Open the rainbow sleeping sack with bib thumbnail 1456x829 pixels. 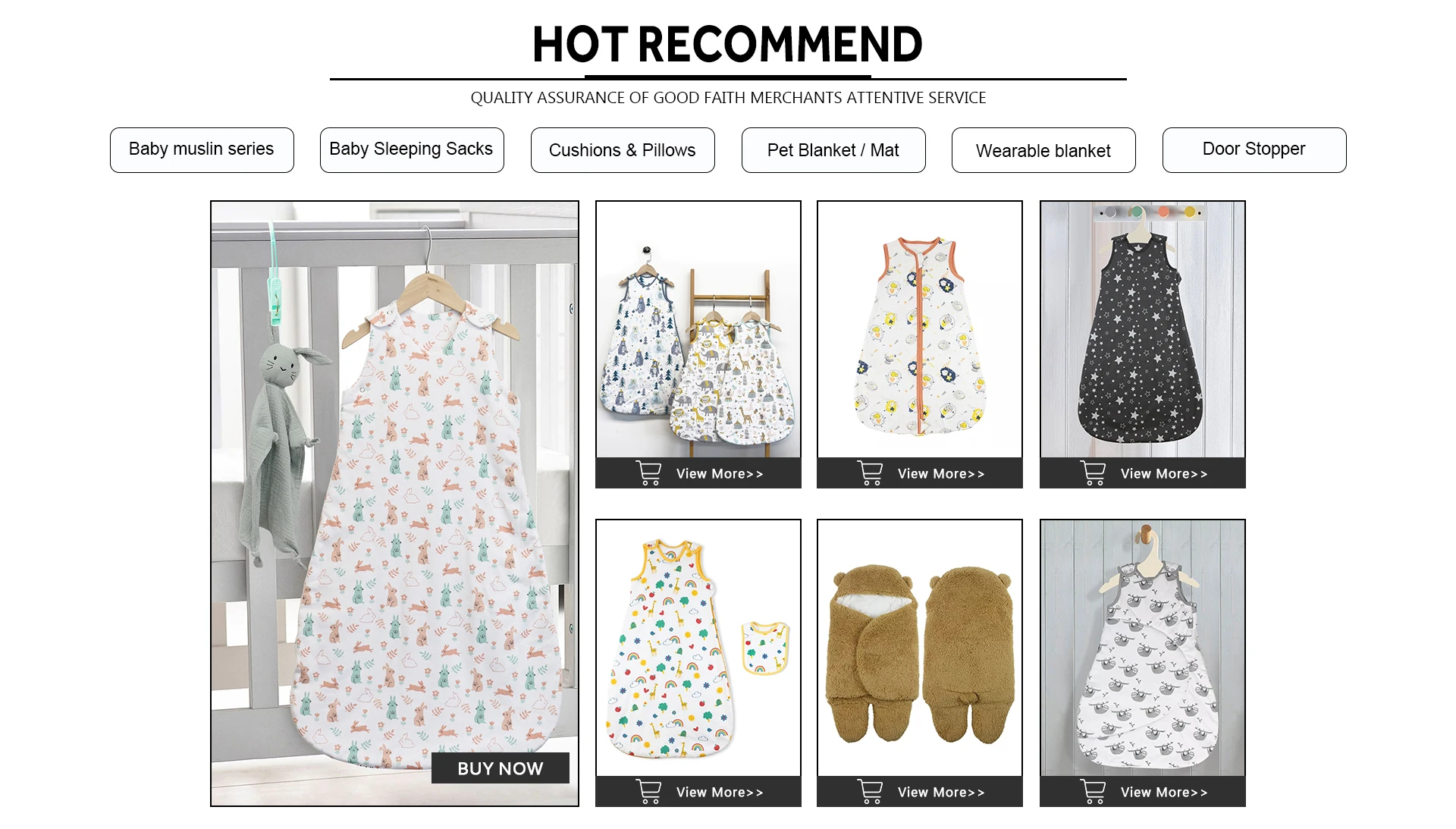pos(698,648)
